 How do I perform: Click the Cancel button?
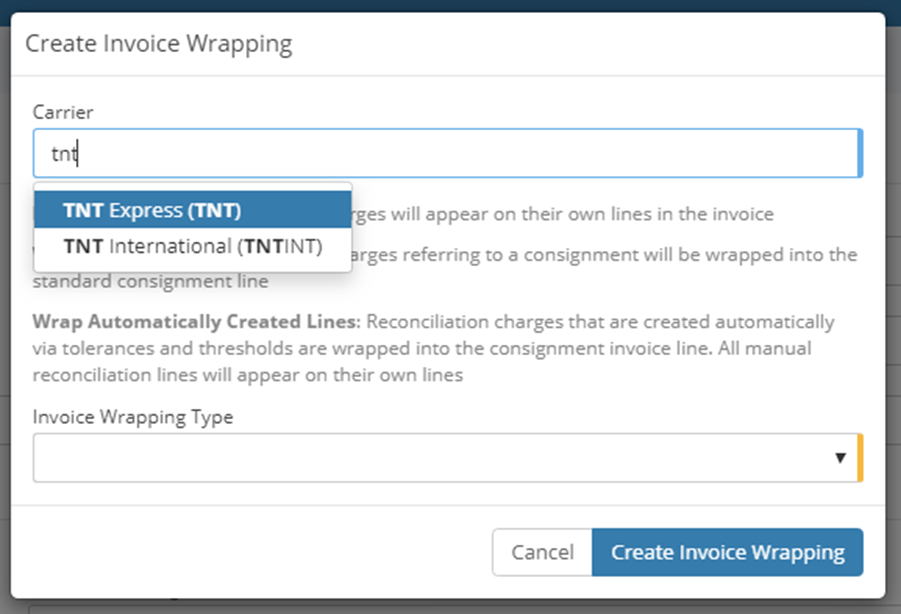tap(542, 552)
